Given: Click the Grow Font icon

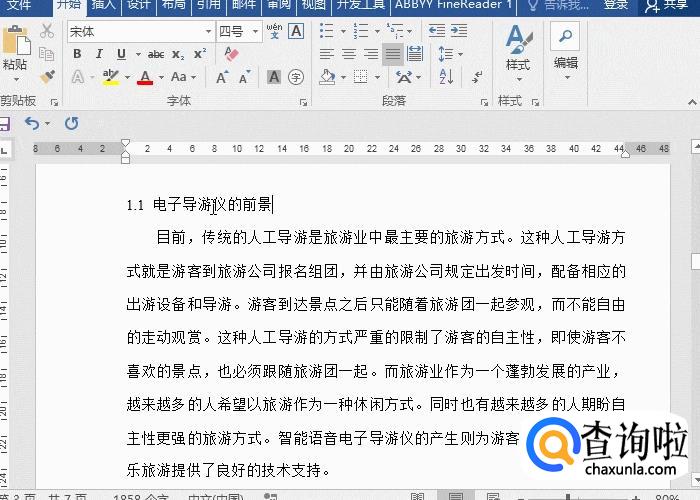Looking at the screenshot, I should pyautogui.click(x=222, y=77).
